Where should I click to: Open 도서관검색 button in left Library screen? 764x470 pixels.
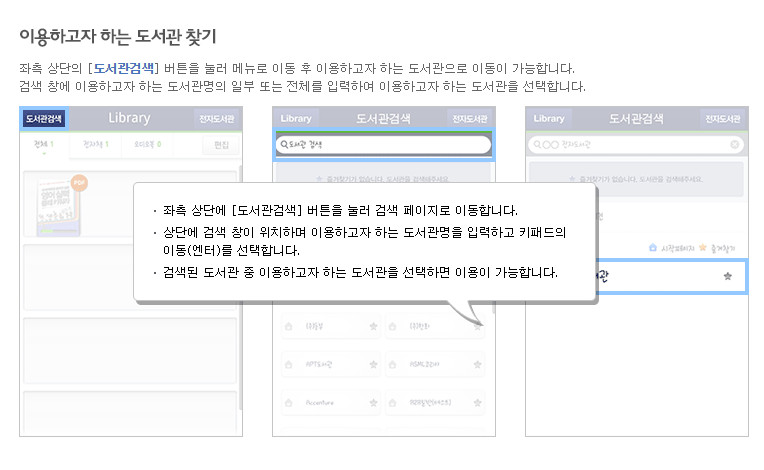(44, 119)
